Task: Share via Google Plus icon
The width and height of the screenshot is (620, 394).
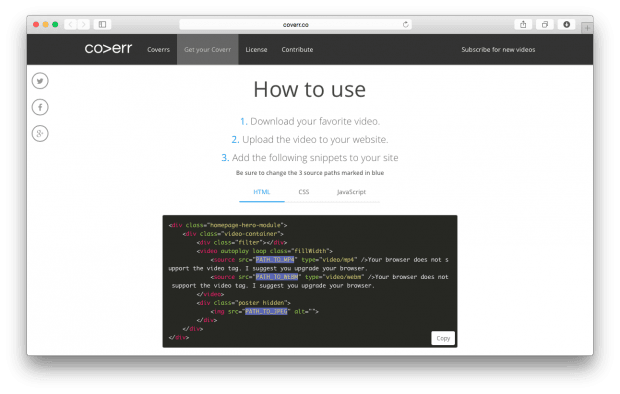Action: [40, 134]
